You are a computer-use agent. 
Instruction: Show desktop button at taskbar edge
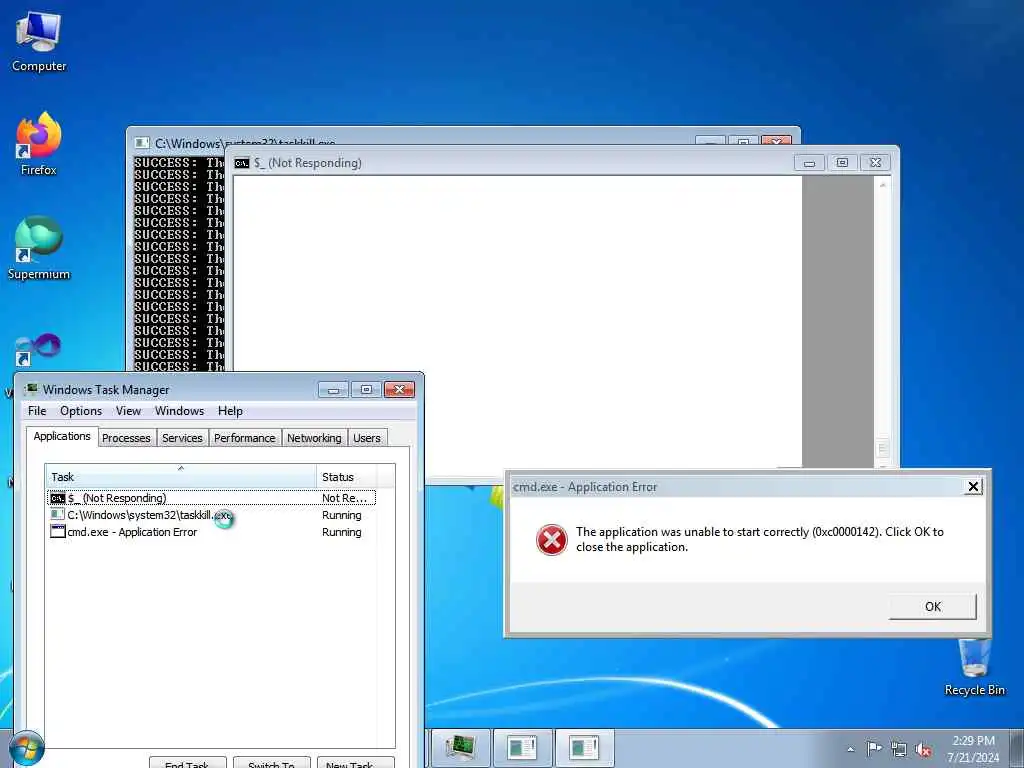click(1016, 748)
